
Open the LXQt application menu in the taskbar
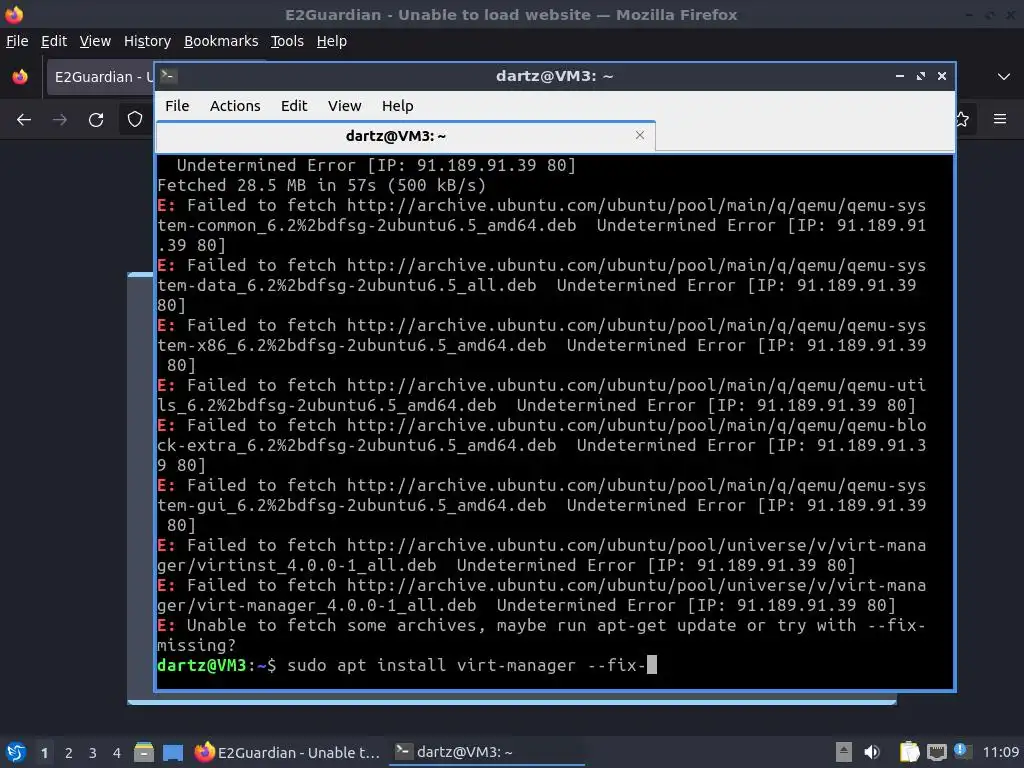(x=16, y=752)
